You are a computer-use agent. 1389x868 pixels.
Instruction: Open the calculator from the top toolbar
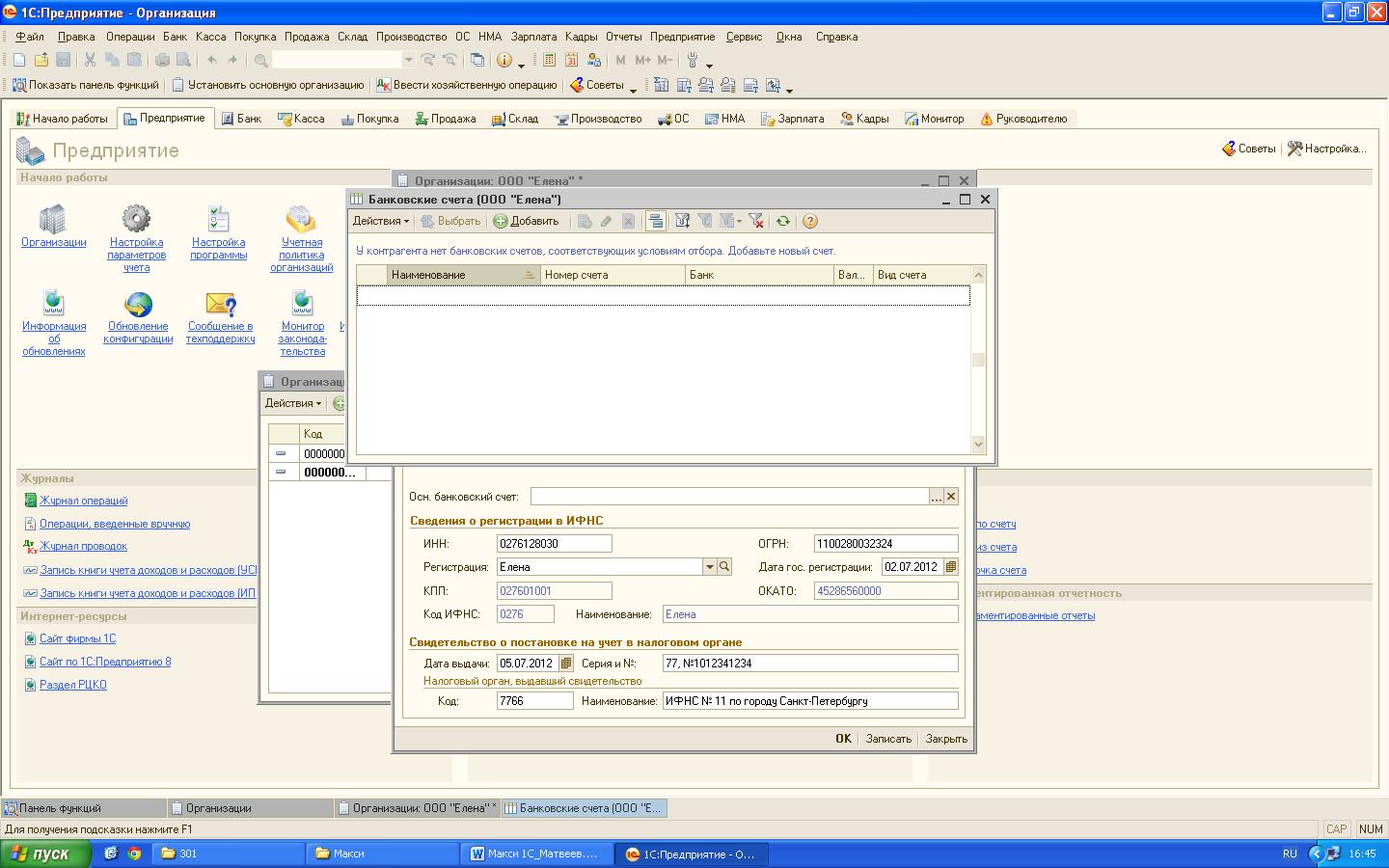549,60
